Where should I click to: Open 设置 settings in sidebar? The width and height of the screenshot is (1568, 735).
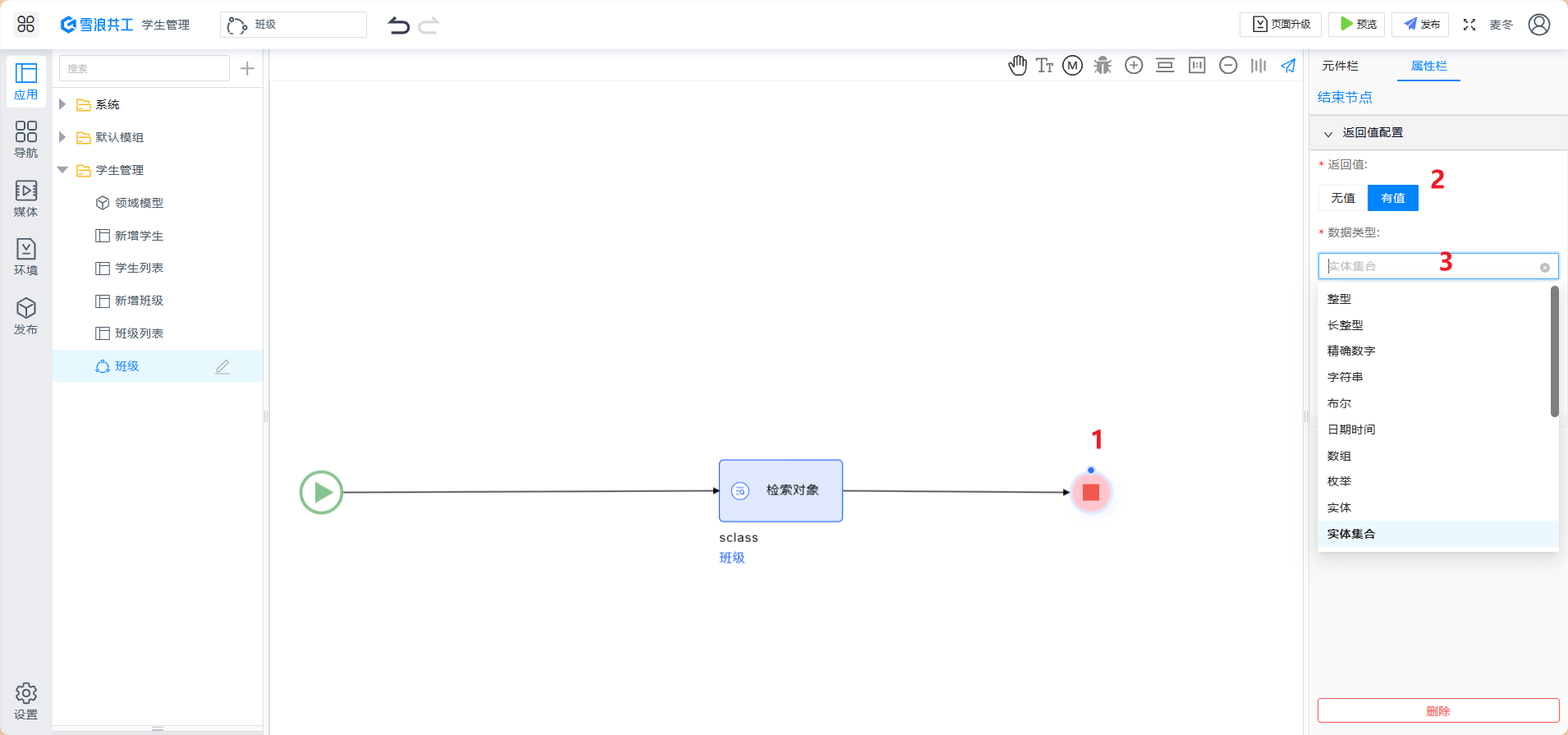coord(26,701)
